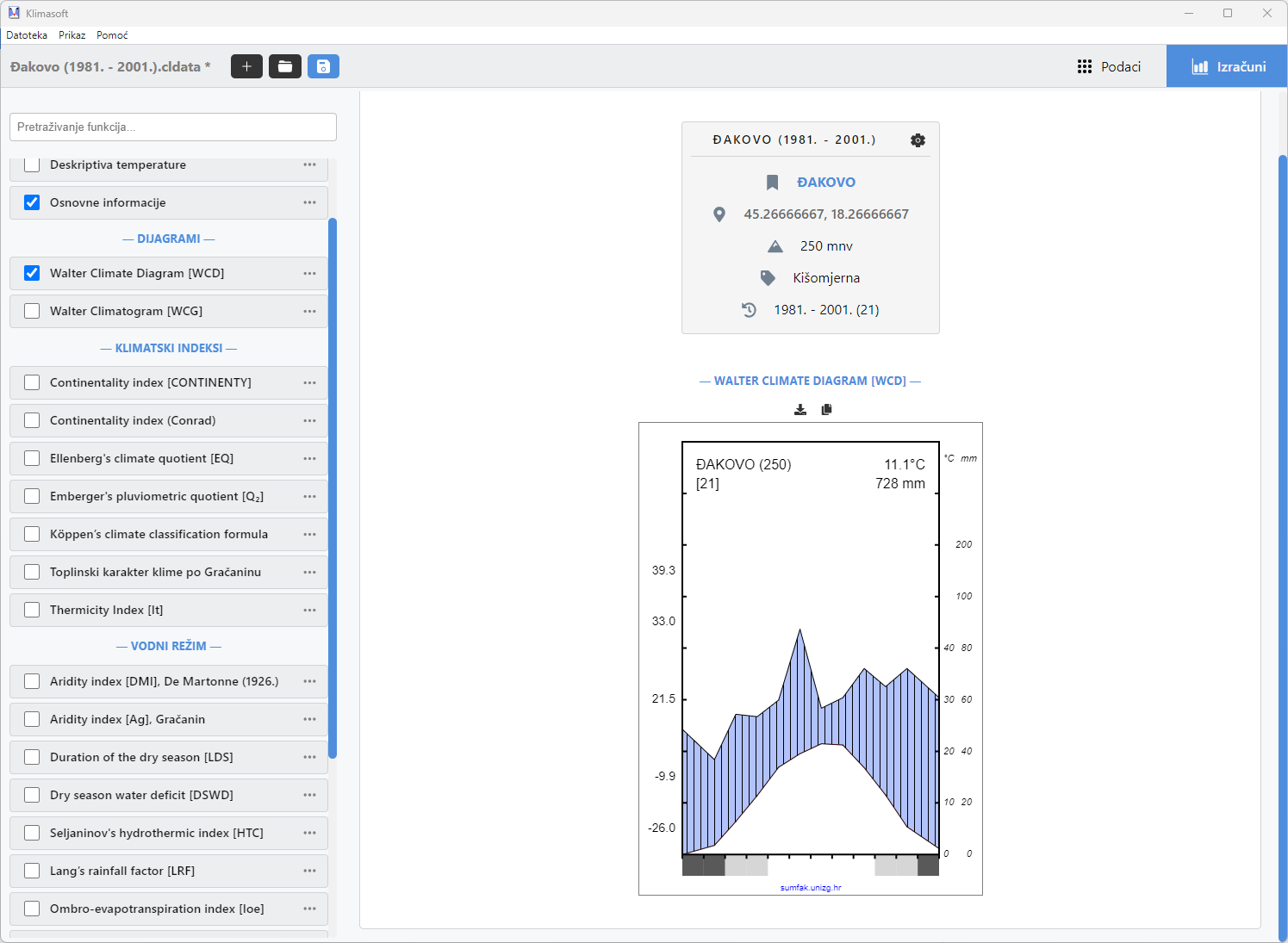The height and width of the screenshot is (943, 1288).
Task: Open the ellipsis menu for Thermicity Index [It]
Action: tap(309, 610)
